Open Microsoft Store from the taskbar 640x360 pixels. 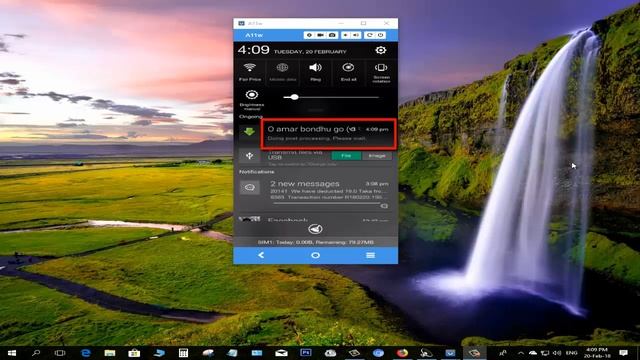(134, 353)
